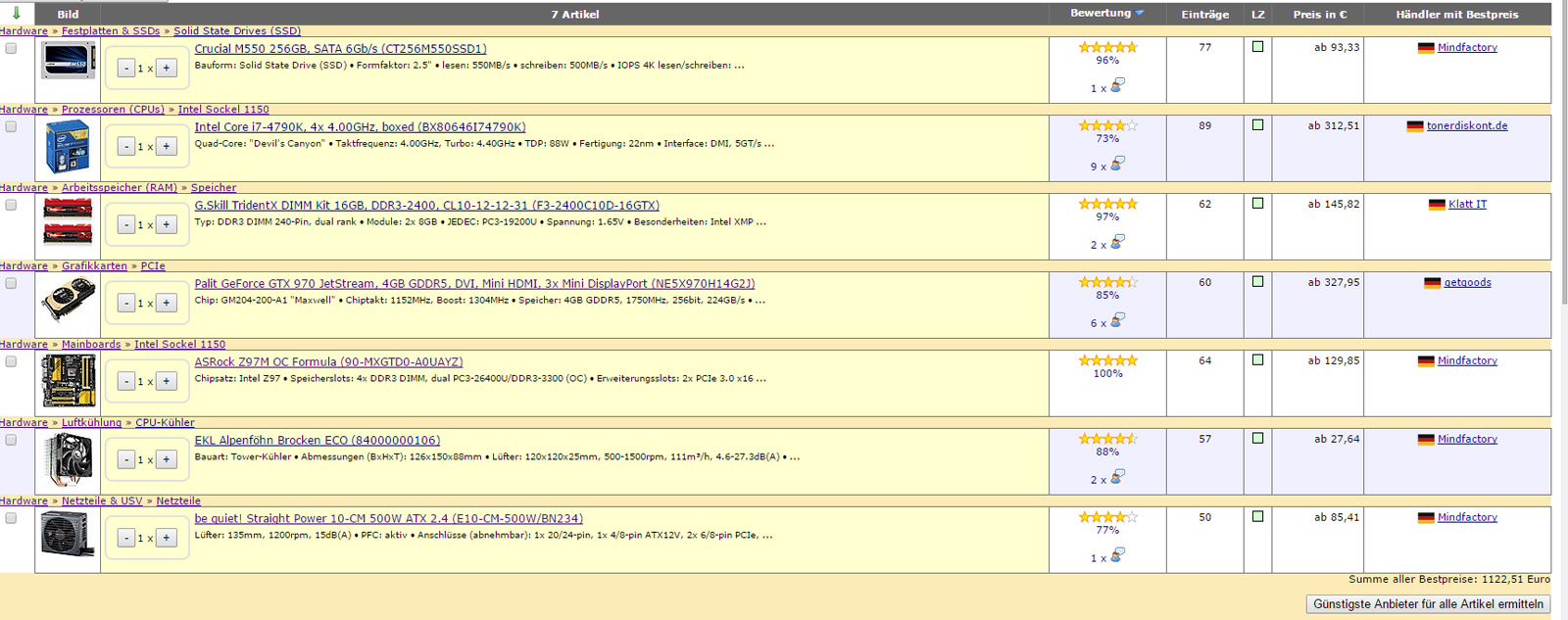Screen dimensions: 1568x620
Task: Visit tonerdiskont.de dealer link
Action: 1467,126
